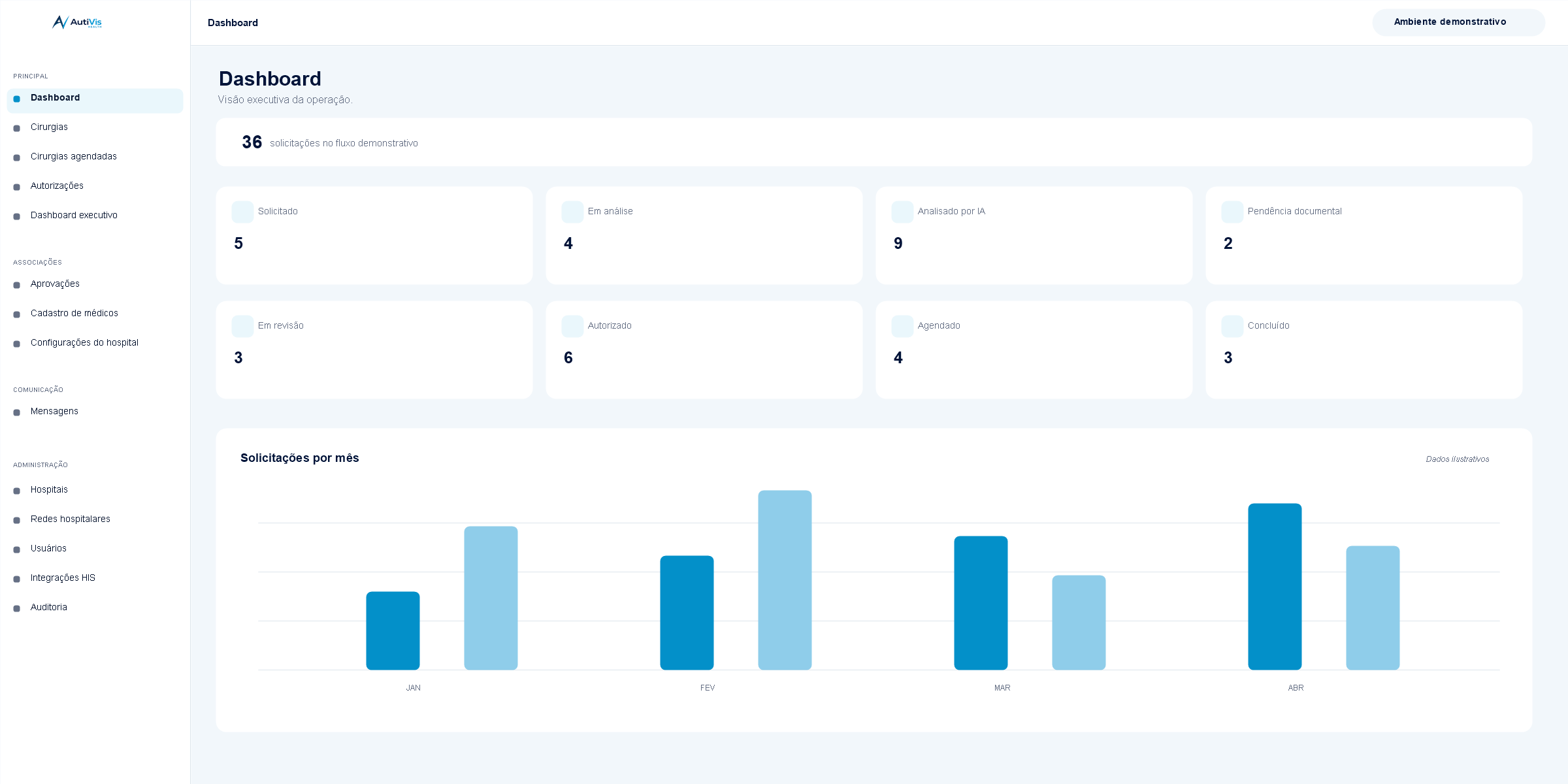The width and height of the screenshot is (1568, 784).
Task: Click the Solicitações por mês title
Action: 300,458
